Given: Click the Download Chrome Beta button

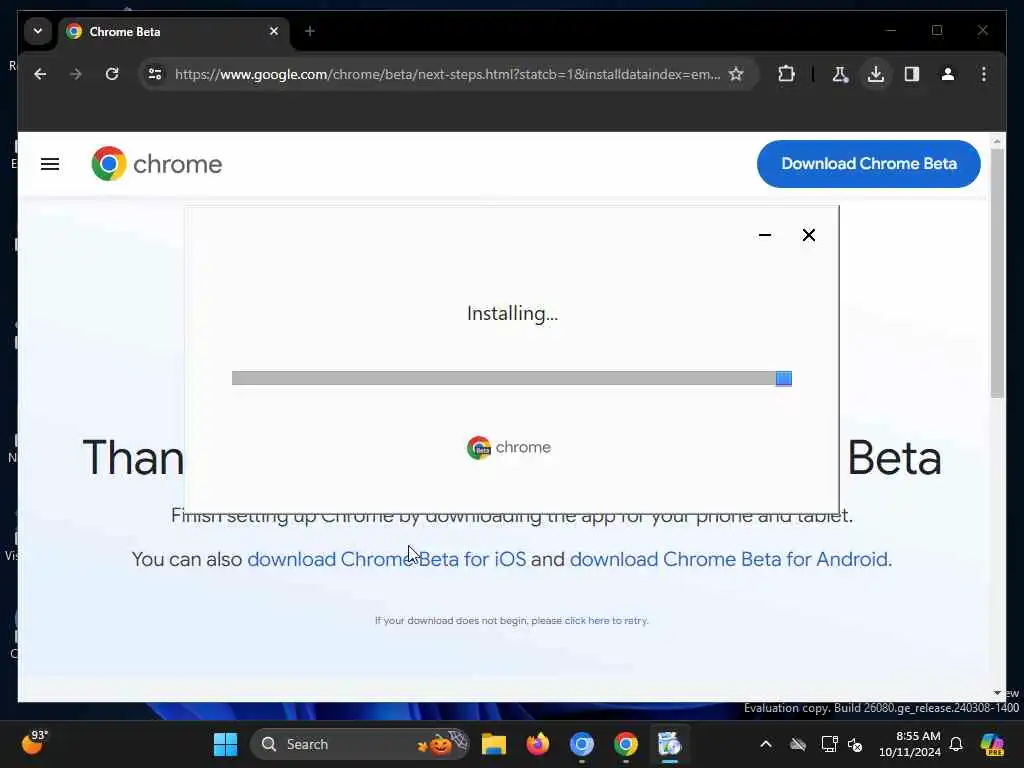Looking at the screenshot, I should [869, 164].
